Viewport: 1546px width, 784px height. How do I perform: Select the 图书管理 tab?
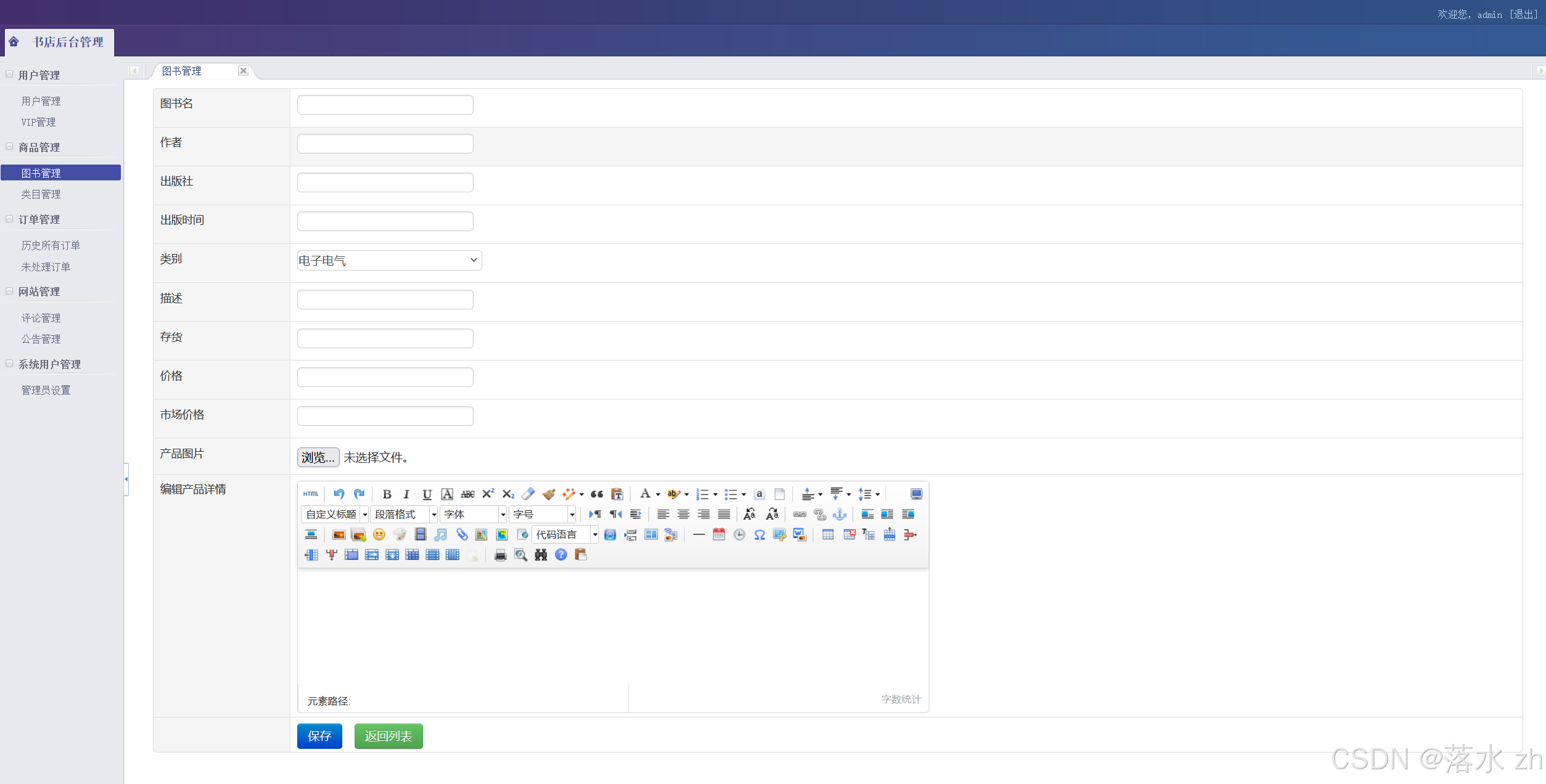point(181,71)
